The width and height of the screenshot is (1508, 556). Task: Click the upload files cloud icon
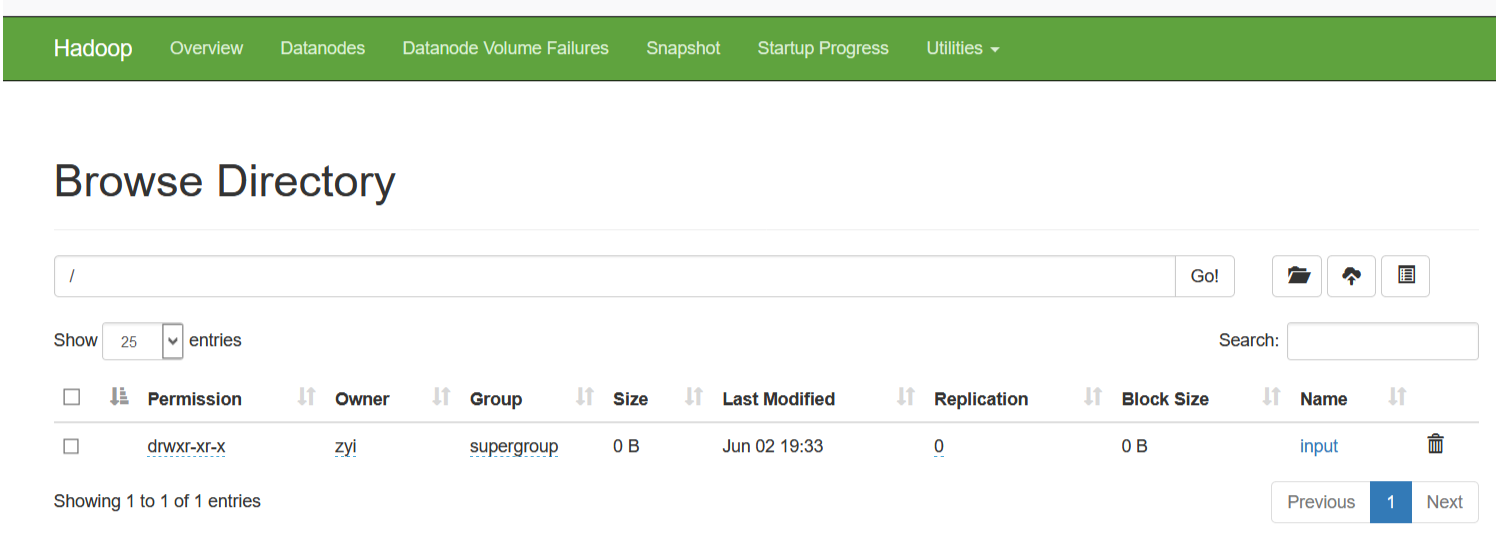1351,276
